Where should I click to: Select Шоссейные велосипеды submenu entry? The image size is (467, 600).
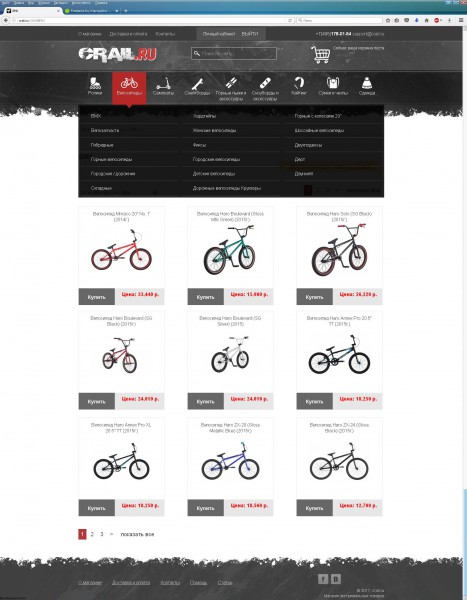click(319, 130)
